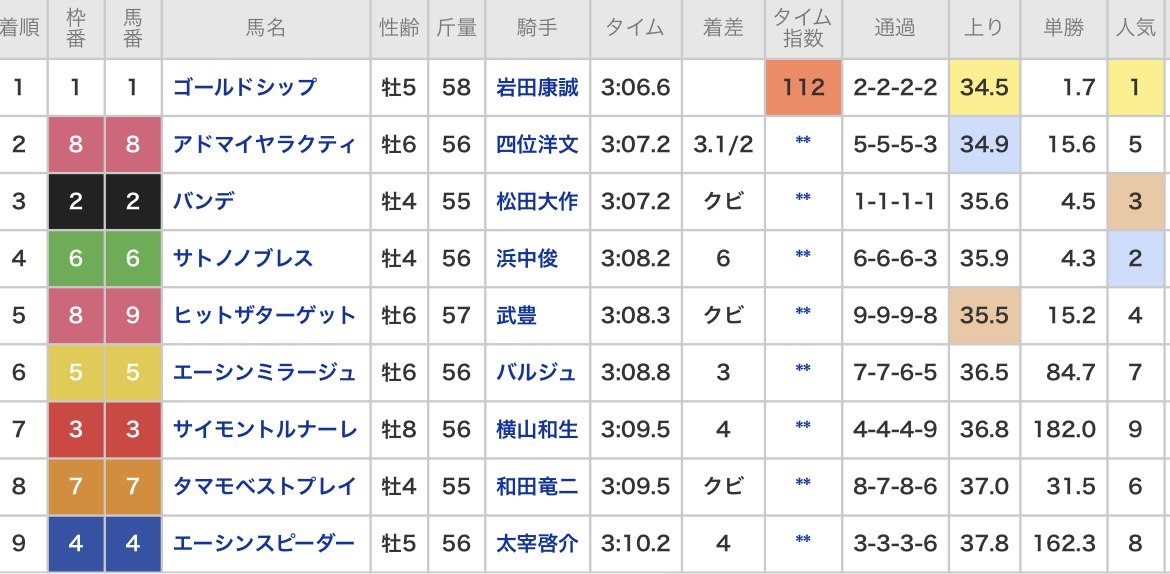Viewport: 1170px width, 574px height.
Task: Open the ** time index link for エーシンスピーダー
Action: (x=803, y=541)
